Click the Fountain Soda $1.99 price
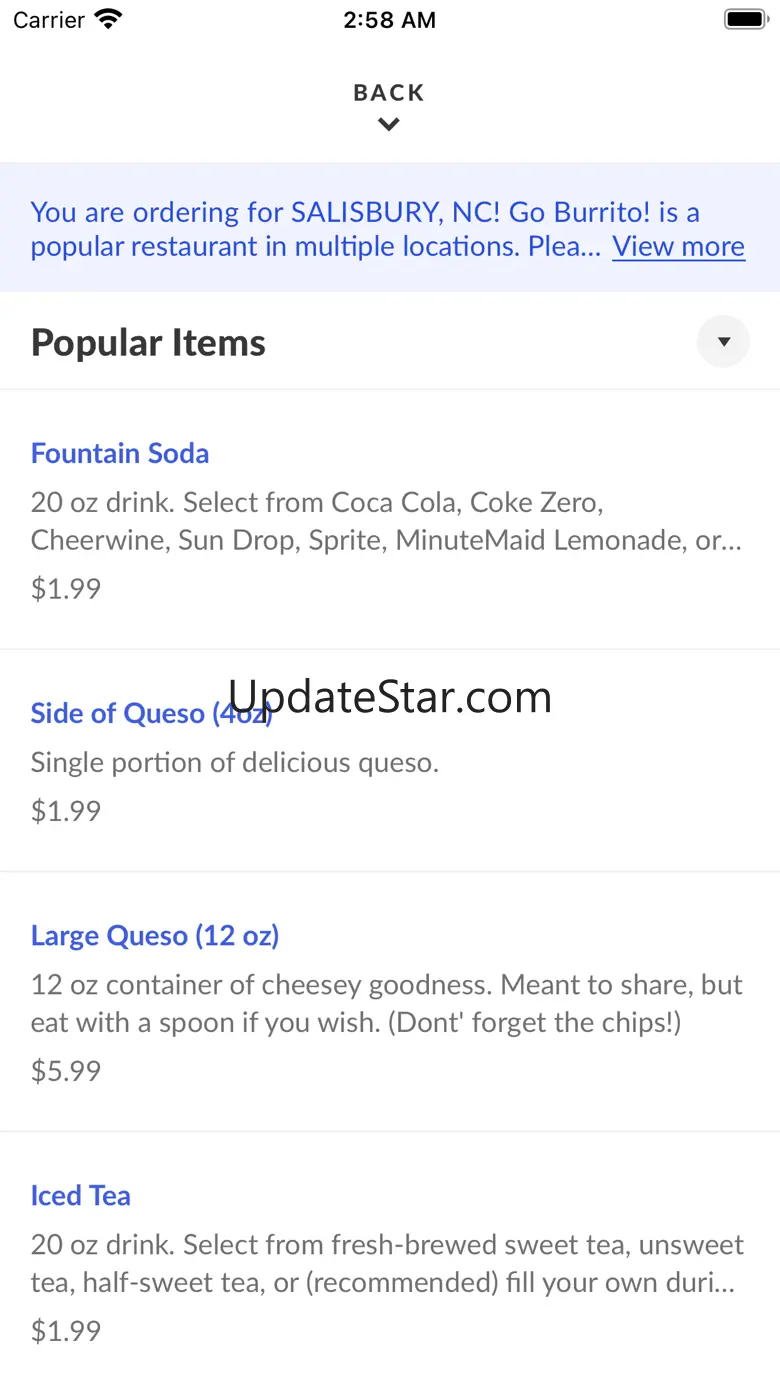 point(66,588)
